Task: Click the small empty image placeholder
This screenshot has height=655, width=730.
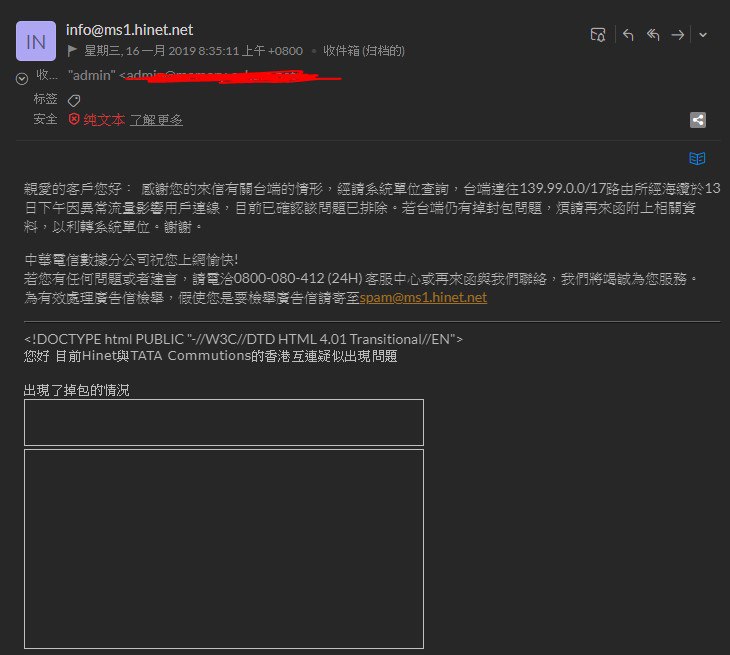Action: click(224, 422)
